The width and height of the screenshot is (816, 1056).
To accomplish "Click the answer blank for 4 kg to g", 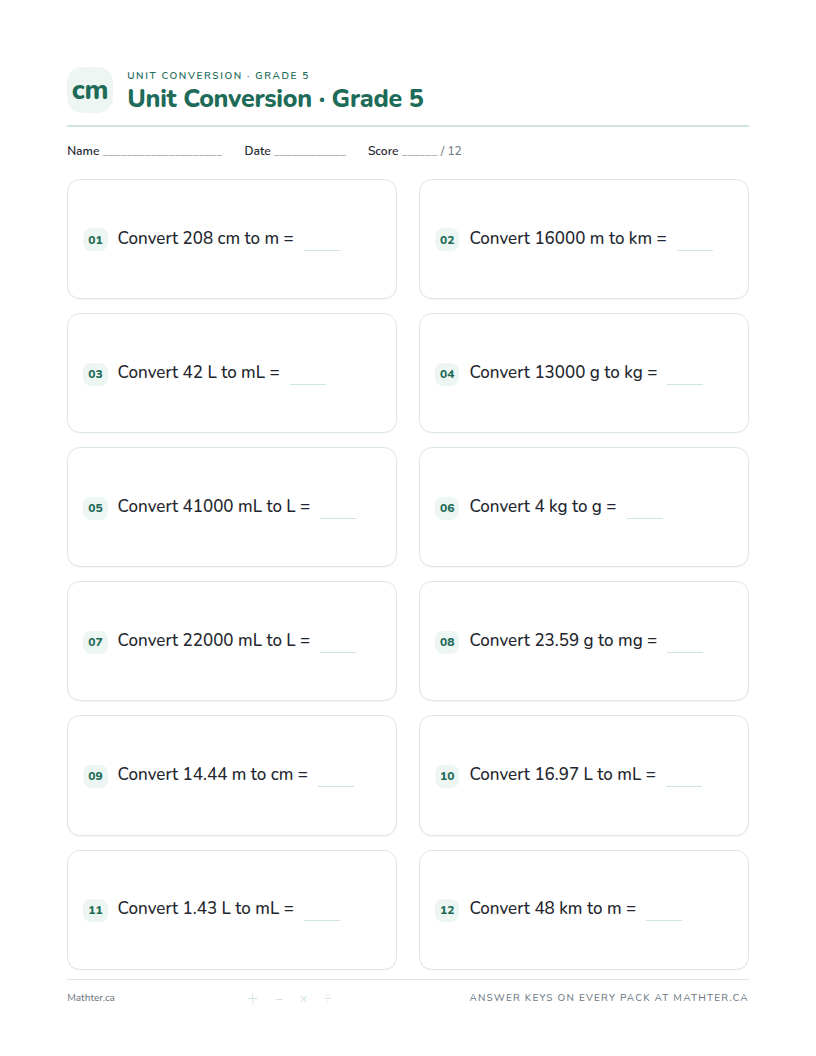I will tap(645, 510).
